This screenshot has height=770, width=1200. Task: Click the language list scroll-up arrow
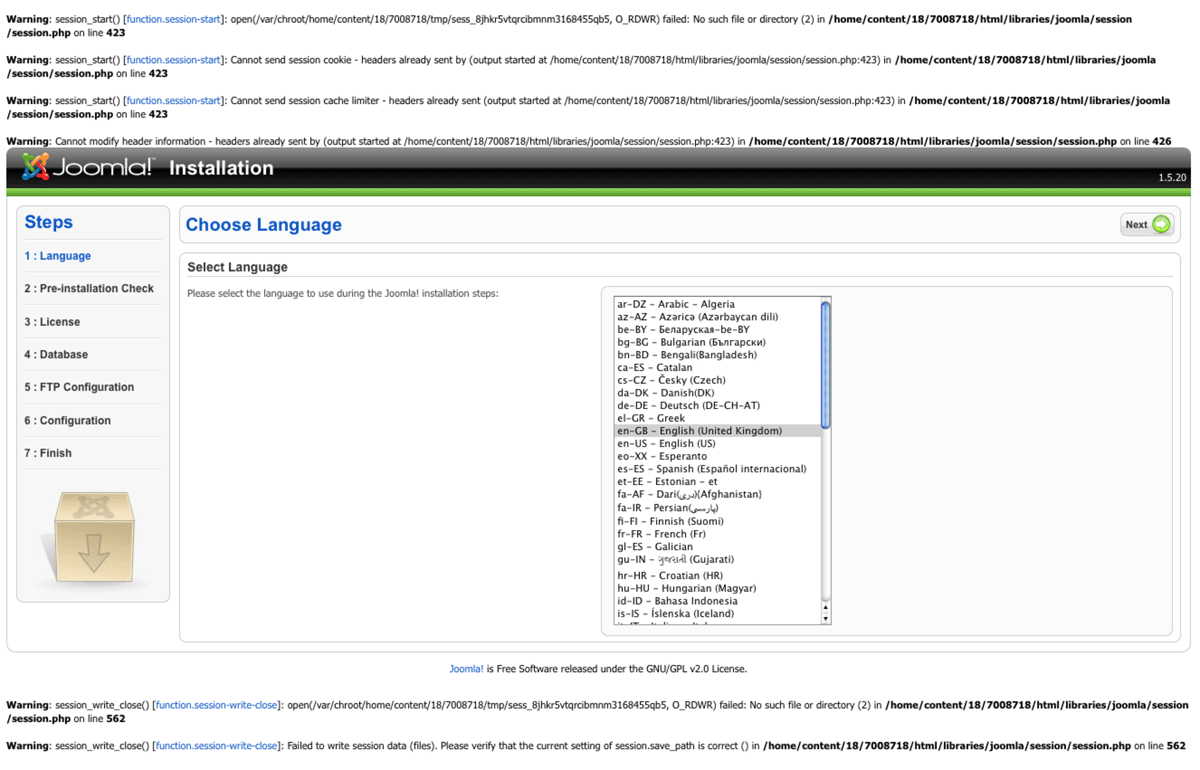[x=825, y=606]
